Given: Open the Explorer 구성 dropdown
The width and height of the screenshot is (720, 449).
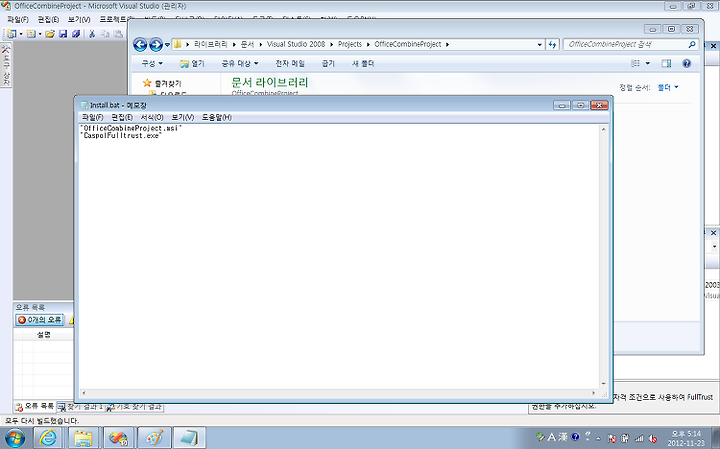Looking at the screenshot, I should point(152,63).
